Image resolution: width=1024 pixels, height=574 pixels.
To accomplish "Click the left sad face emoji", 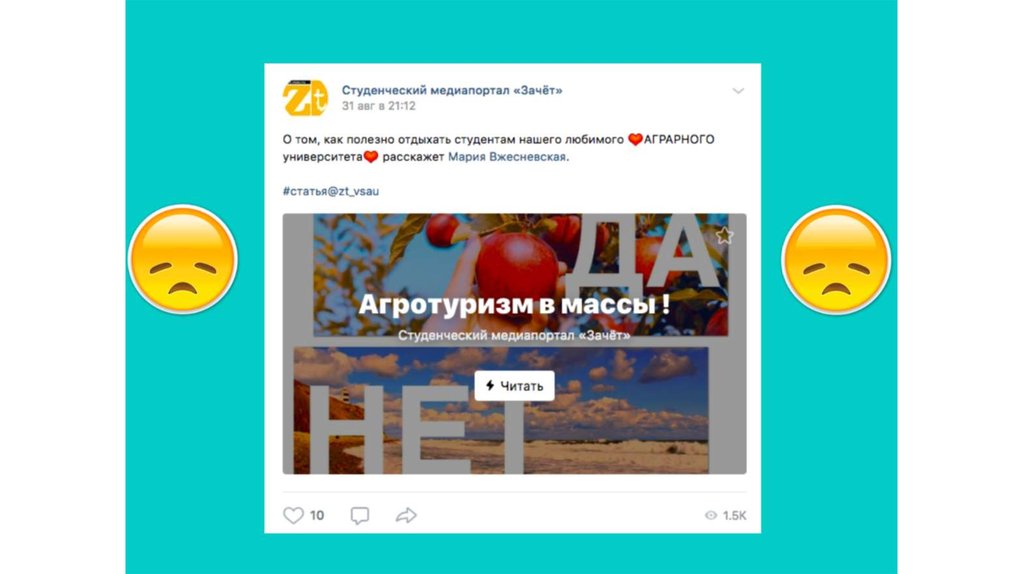I will pyautogui.click(x=183, y=259).
